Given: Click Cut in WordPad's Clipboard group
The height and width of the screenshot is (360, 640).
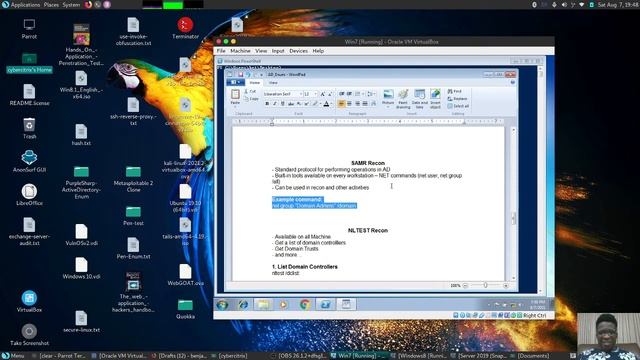Looking at the screenshot, I should pos(250,91).
